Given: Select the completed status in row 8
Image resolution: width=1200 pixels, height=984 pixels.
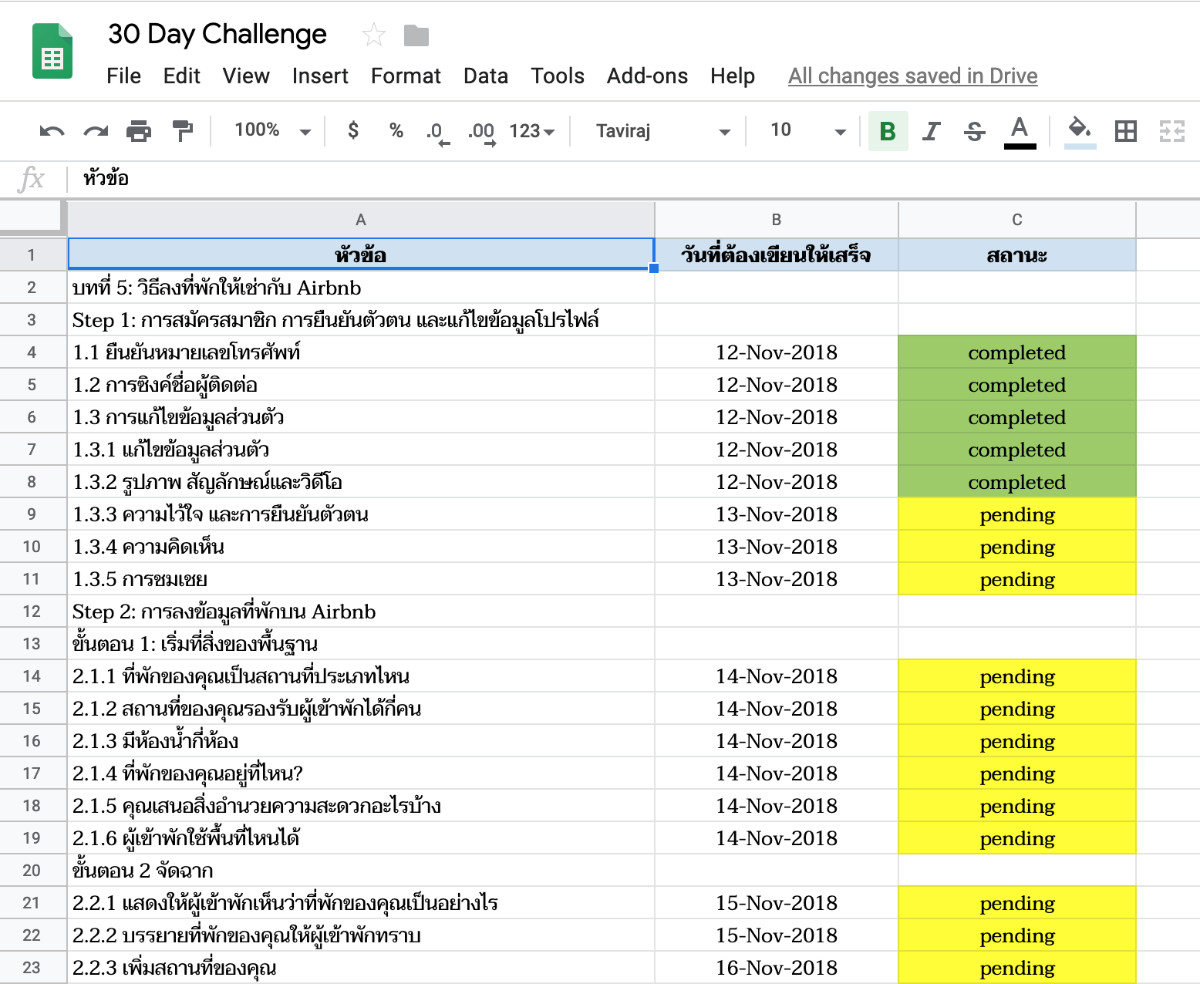Looking at the screenshot, I should click(1017, 482).
